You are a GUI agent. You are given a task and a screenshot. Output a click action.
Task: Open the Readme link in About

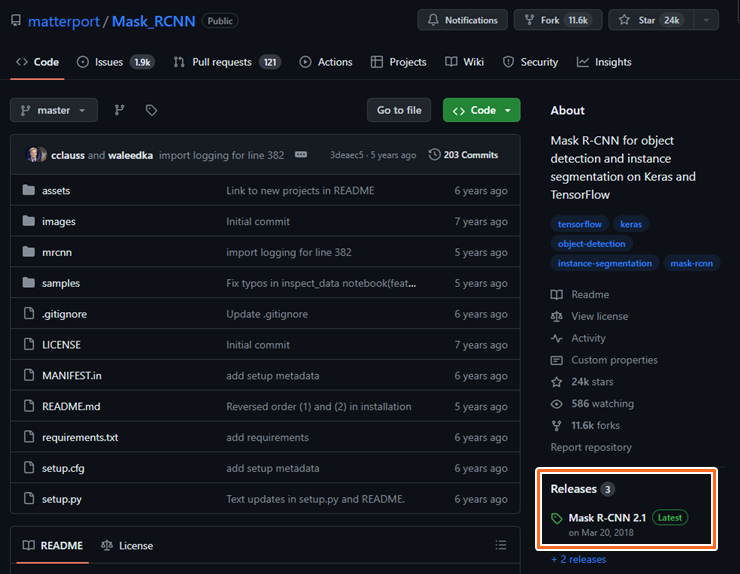pos(580,295)
